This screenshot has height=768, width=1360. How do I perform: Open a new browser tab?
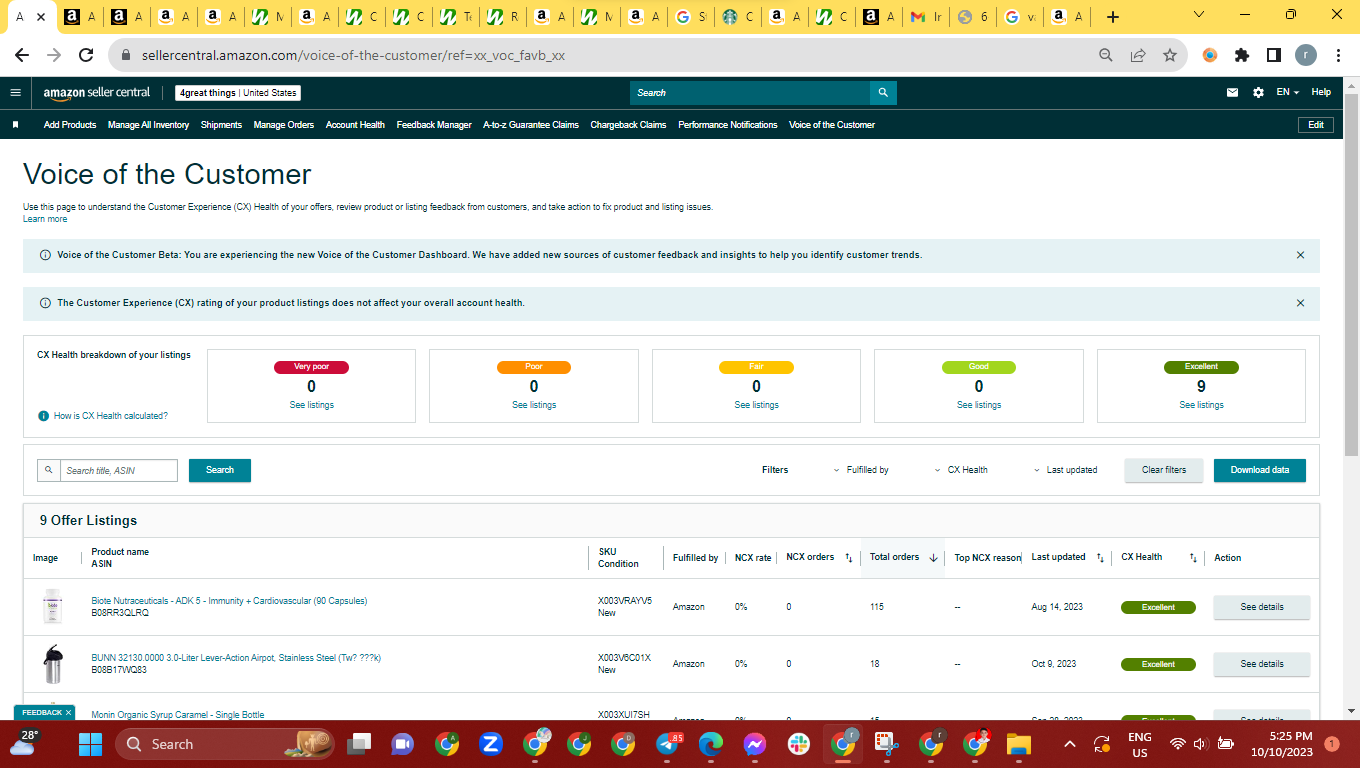click(1113, 17)
